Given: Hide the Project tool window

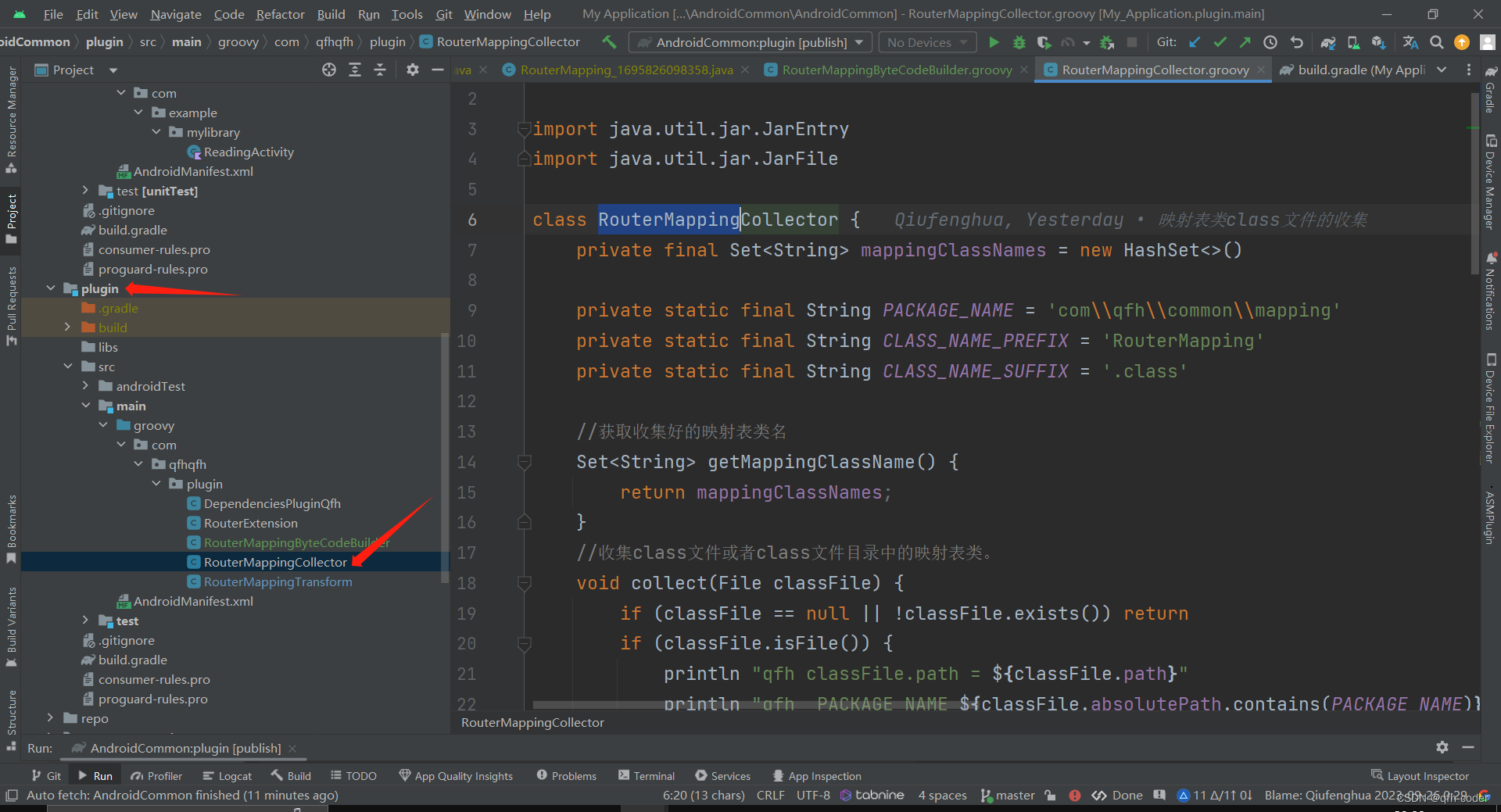Looking at the screenshot, I should (x=438, y=70).
